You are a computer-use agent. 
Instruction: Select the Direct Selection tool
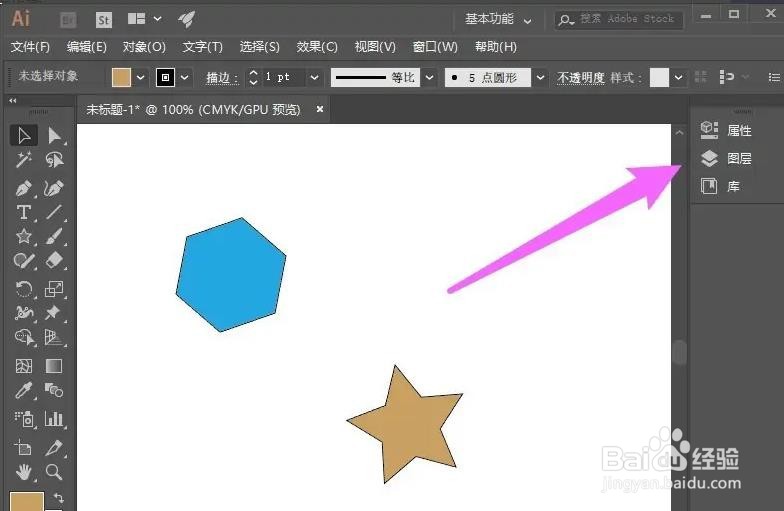tap(54, 136)
